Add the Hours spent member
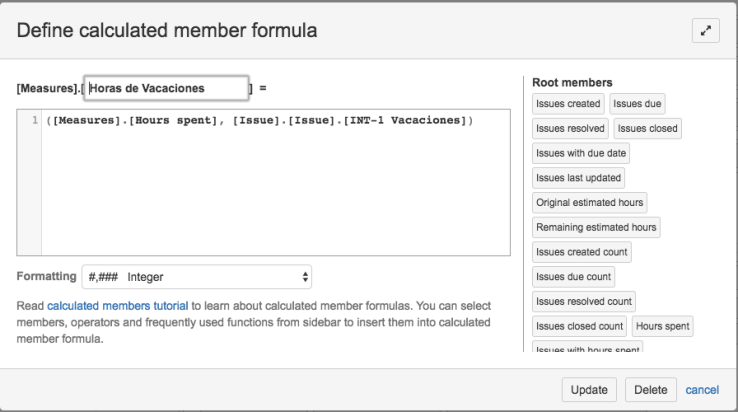This screenshot has width=738, height=412. (662, 326)
